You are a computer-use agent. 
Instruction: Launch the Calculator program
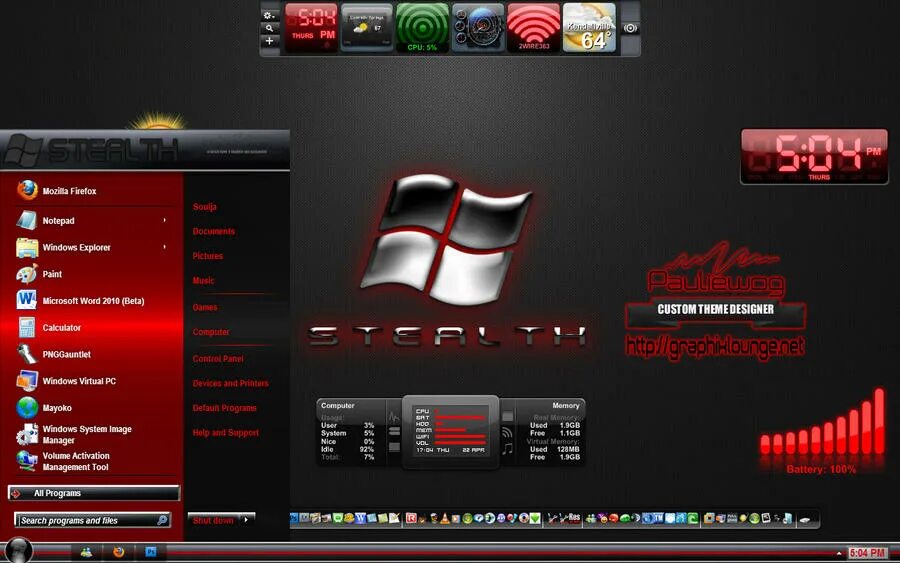(61, 328)
